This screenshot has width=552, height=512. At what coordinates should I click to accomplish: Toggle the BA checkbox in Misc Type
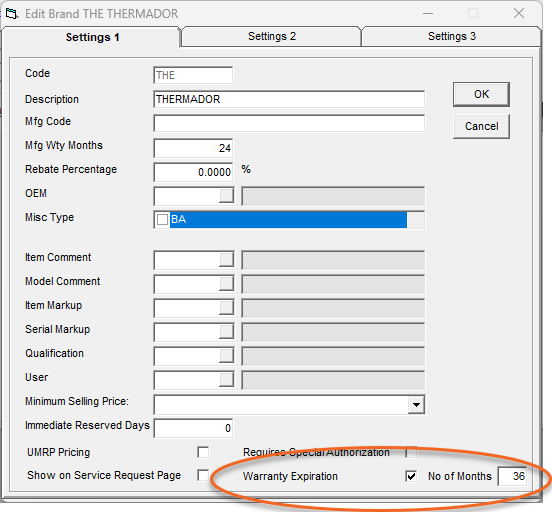tap(162, 220)
